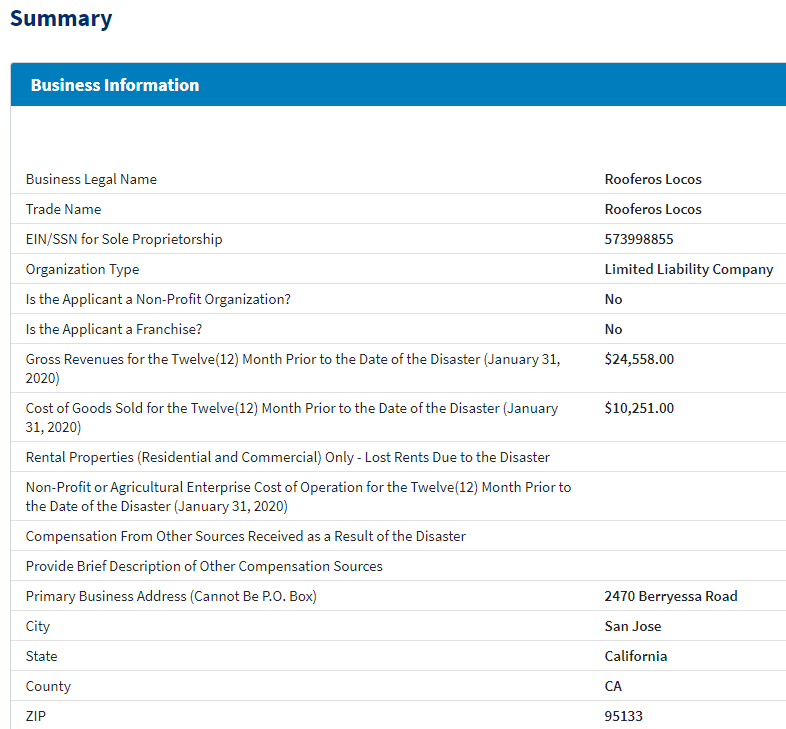Click the Summary page heading

[x=61, y=19]
